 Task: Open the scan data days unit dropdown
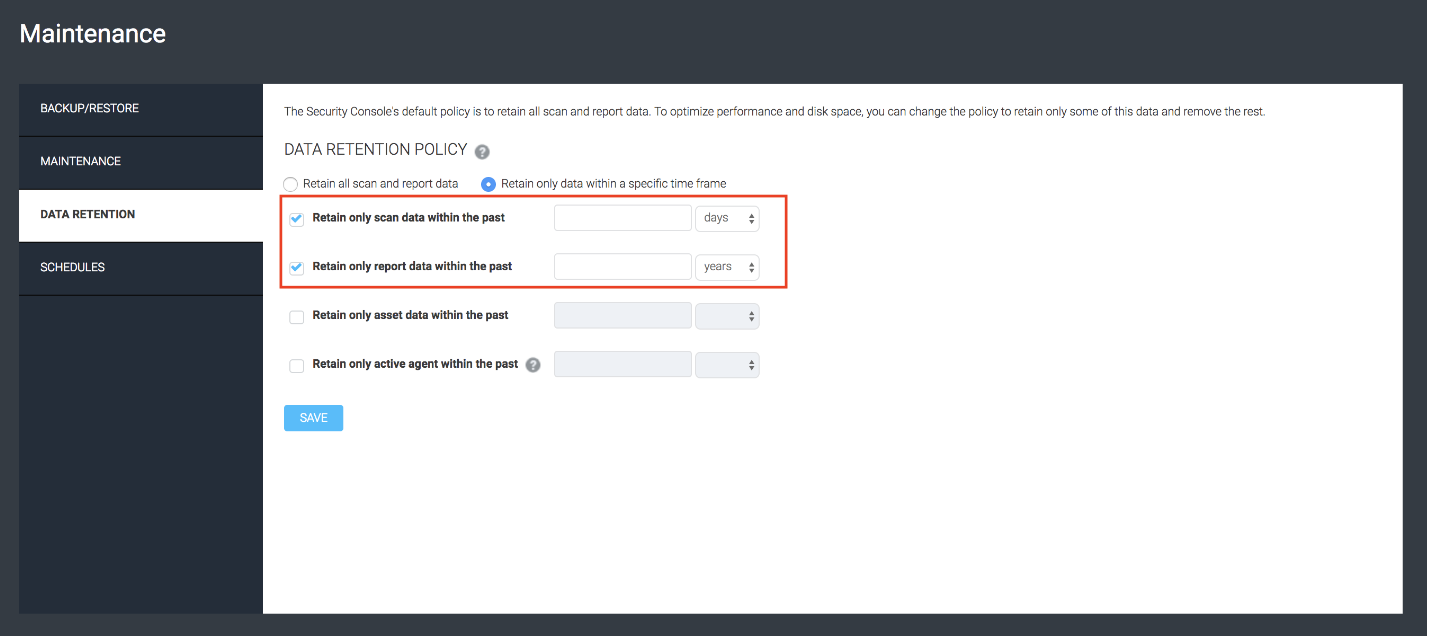(727, 218)
